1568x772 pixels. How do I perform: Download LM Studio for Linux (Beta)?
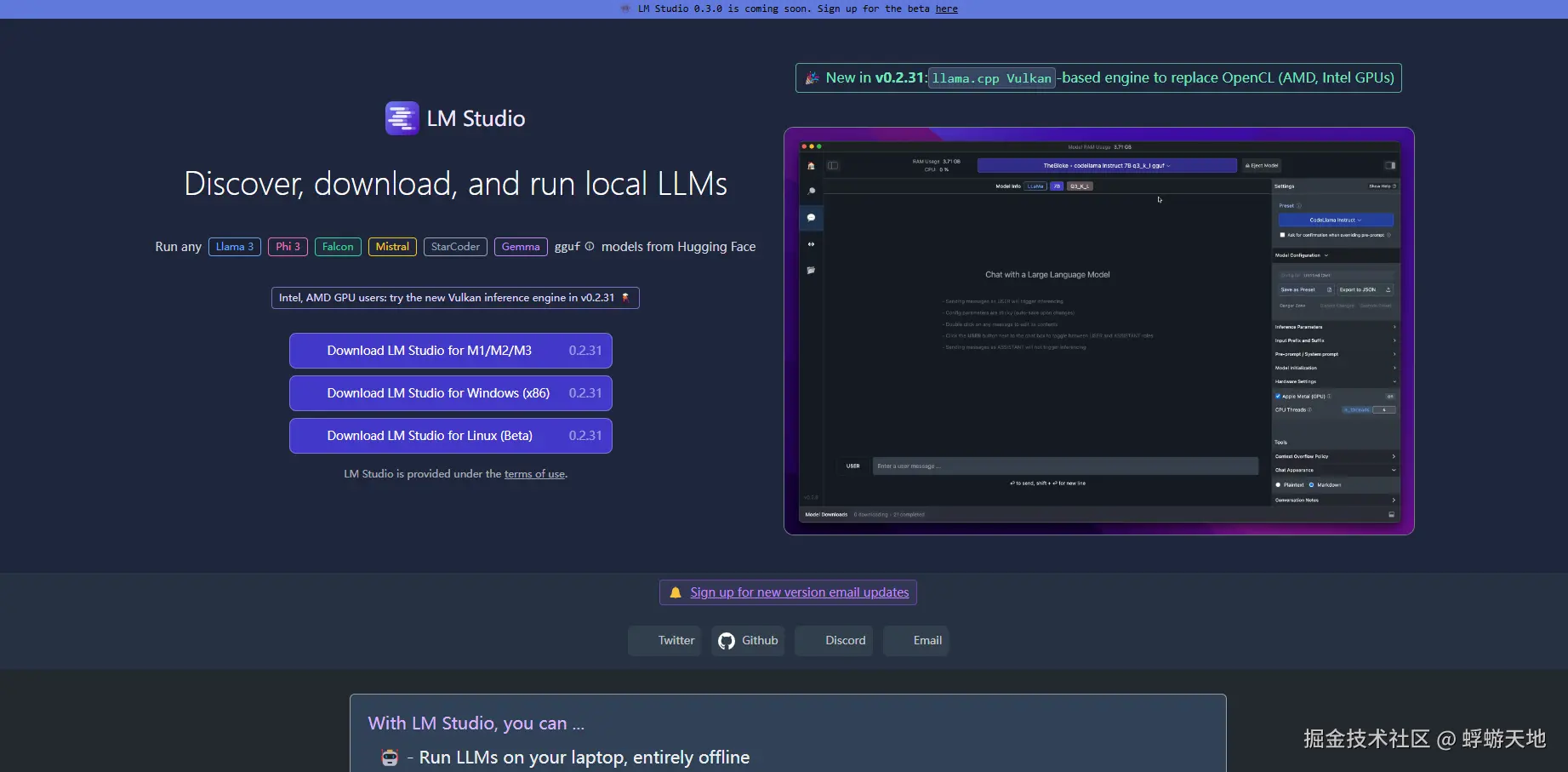[x=451, y=436]
